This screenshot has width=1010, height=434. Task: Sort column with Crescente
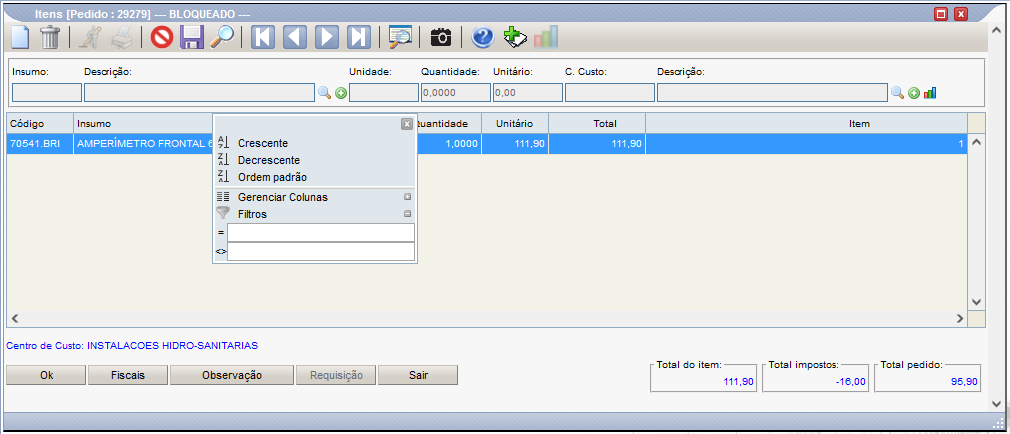tap(263, 143)
